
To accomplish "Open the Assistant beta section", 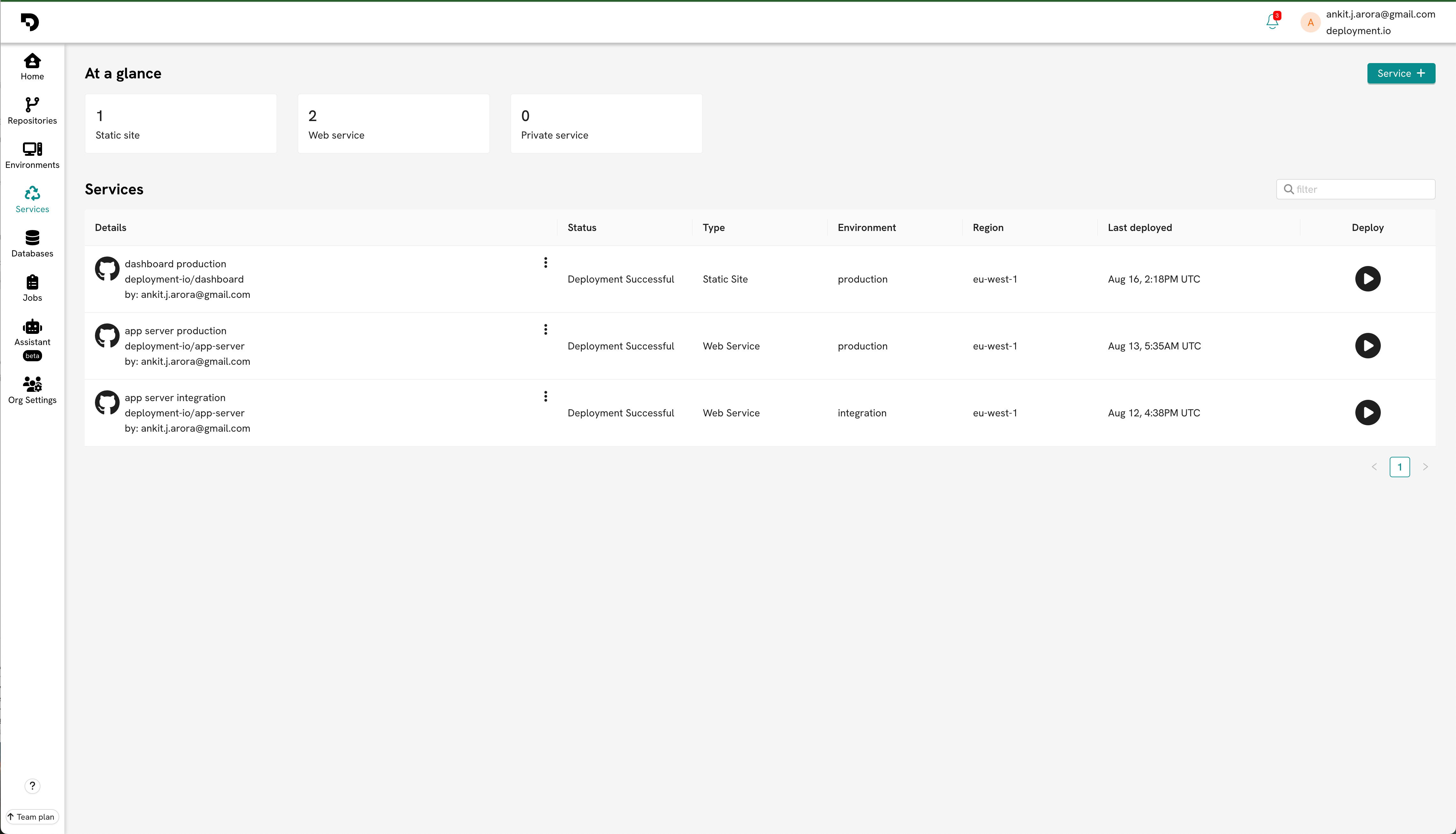I will pyautogui.click(x=32, y=340).
